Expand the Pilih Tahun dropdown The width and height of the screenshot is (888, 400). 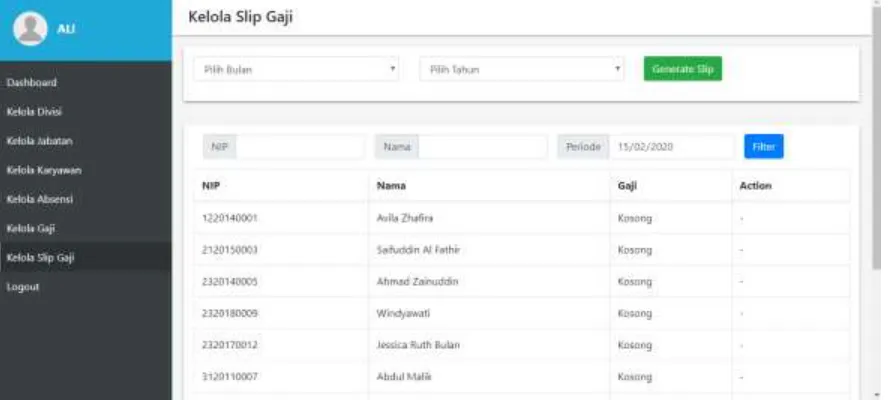click(x=522, y=69)
